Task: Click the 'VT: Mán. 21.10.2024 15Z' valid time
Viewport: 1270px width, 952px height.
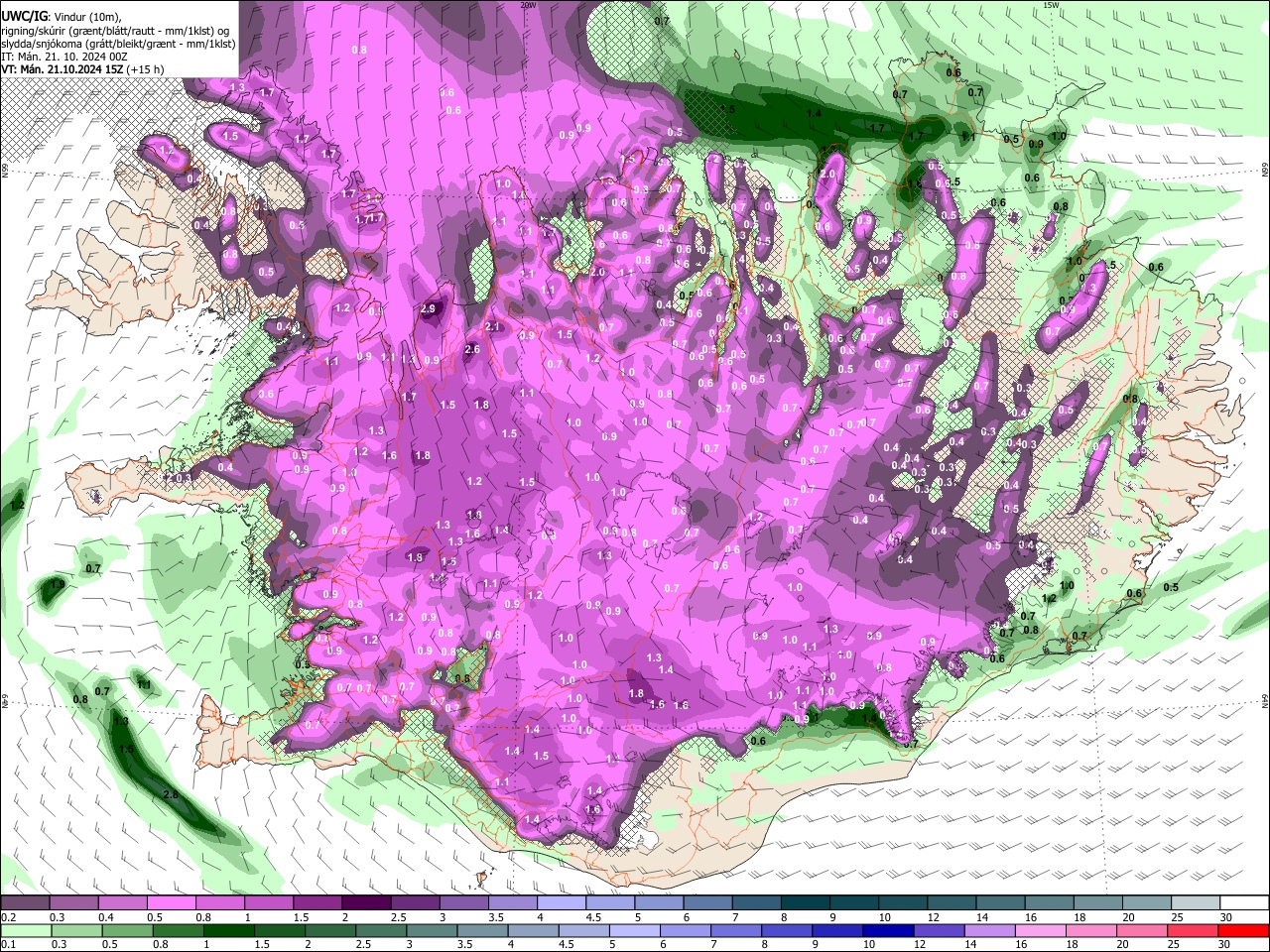Action: [62, 69]
